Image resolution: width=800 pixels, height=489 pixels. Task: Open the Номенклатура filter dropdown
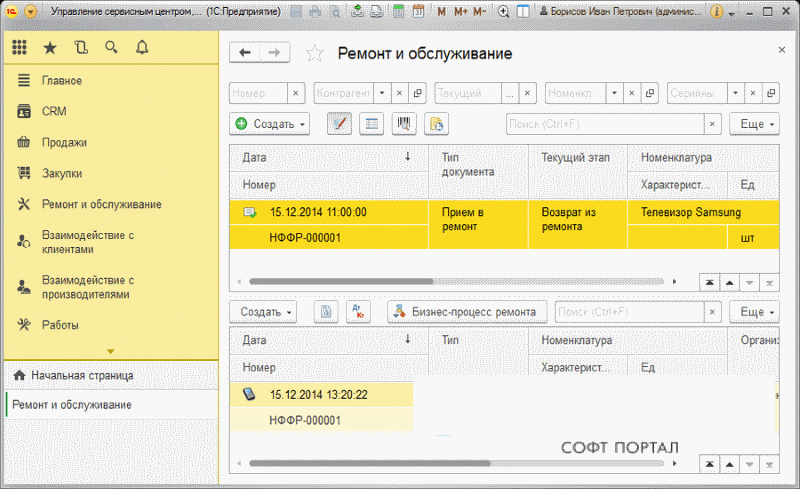pos(614,93)
